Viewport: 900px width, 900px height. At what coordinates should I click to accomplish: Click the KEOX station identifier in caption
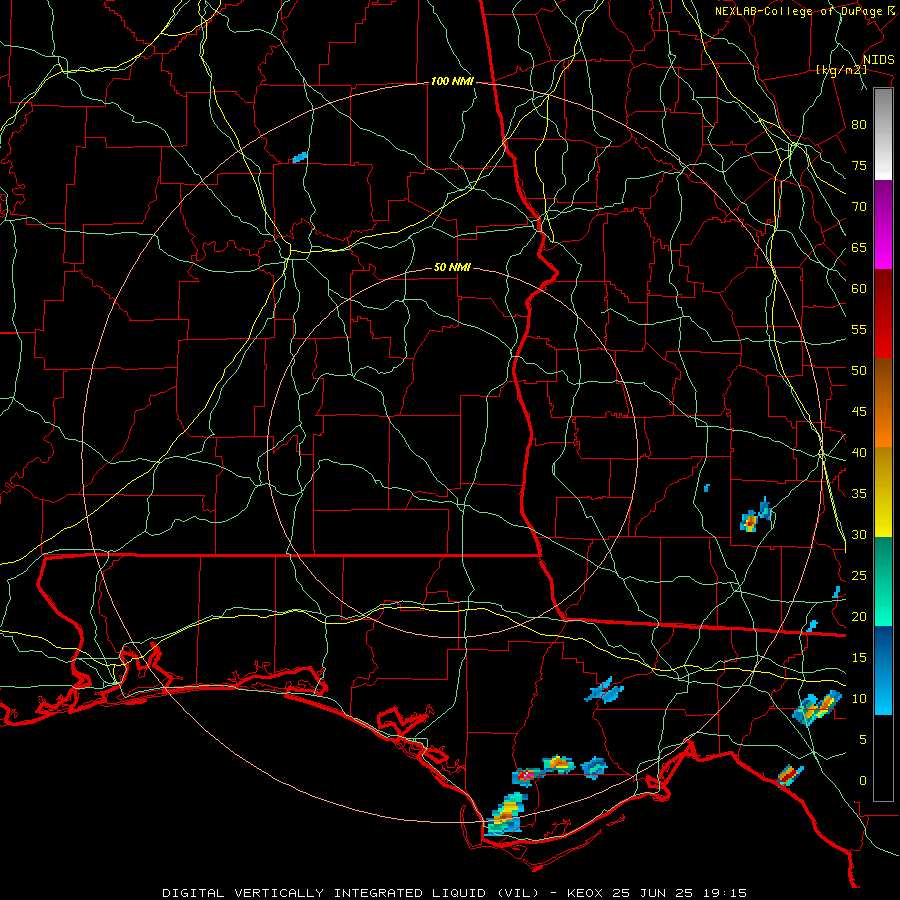(585, 893)
